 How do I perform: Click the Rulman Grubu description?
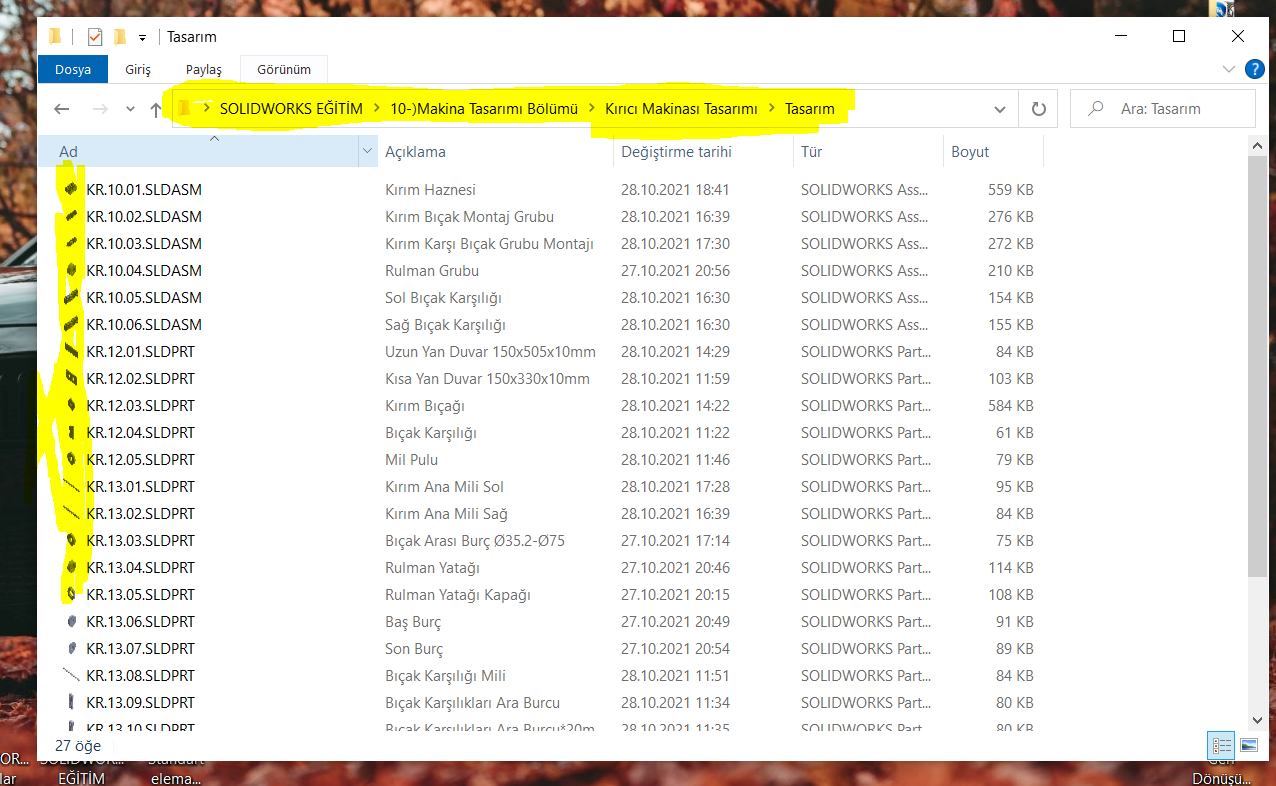432,270
